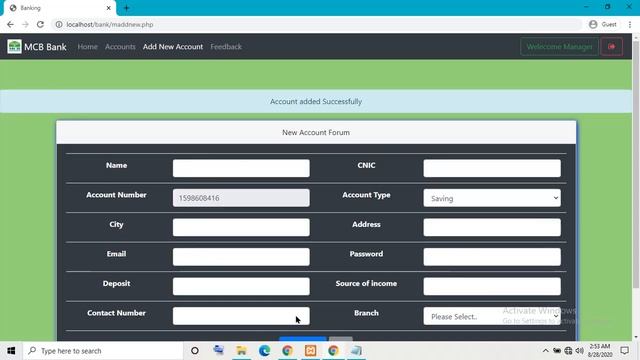
Task: Go back using the browser back arrow
Action: tap(10, 24)
